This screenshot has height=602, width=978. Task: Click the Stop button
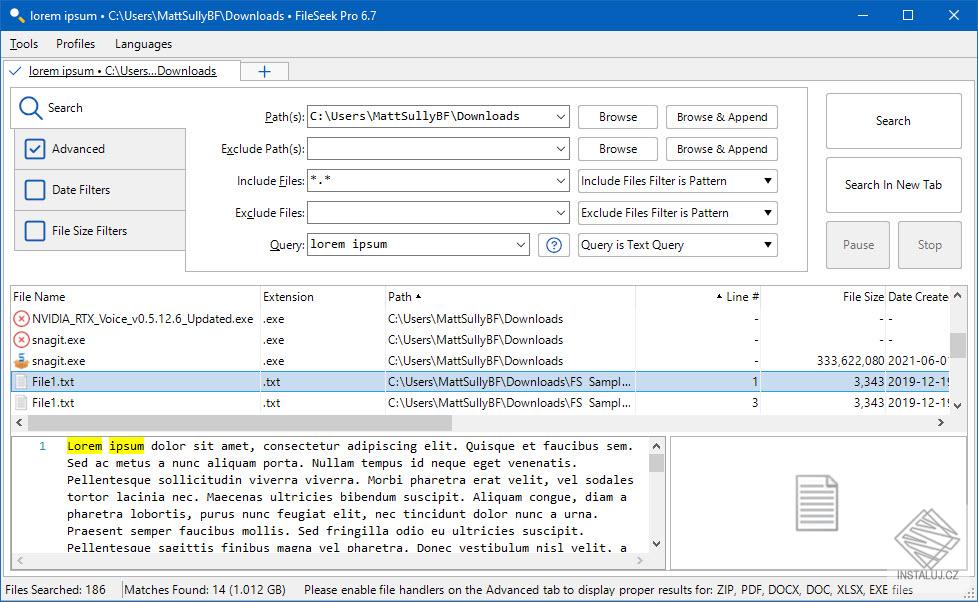(x=929, y=245)
